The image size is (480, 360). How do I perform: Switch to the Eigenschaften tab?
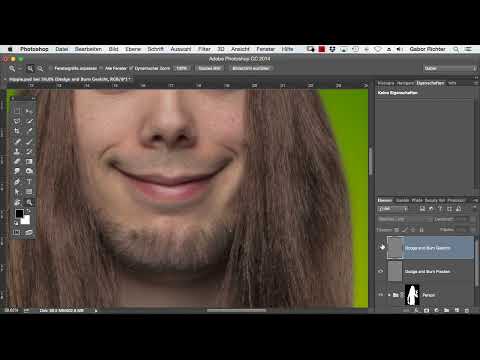(x=430, y=83)
